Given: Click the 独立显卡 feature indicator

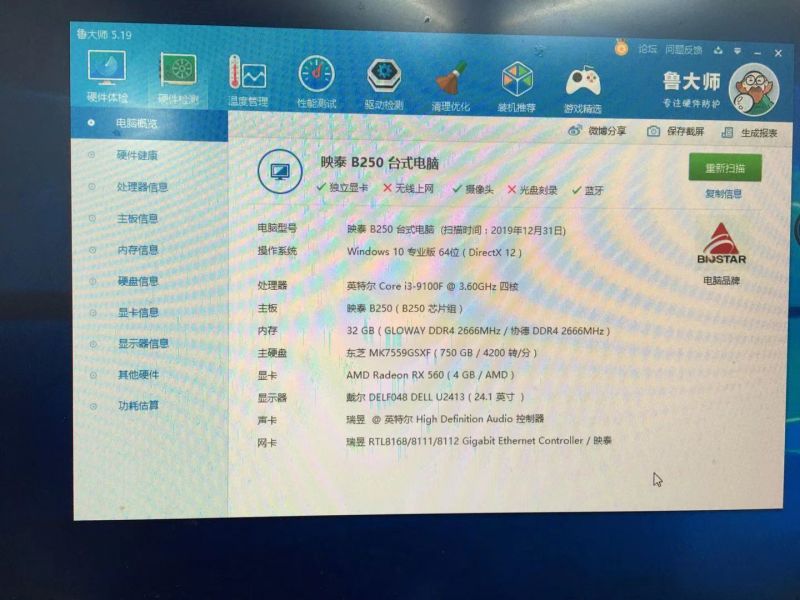Looking at the screenshot, I should coord(342,187).
